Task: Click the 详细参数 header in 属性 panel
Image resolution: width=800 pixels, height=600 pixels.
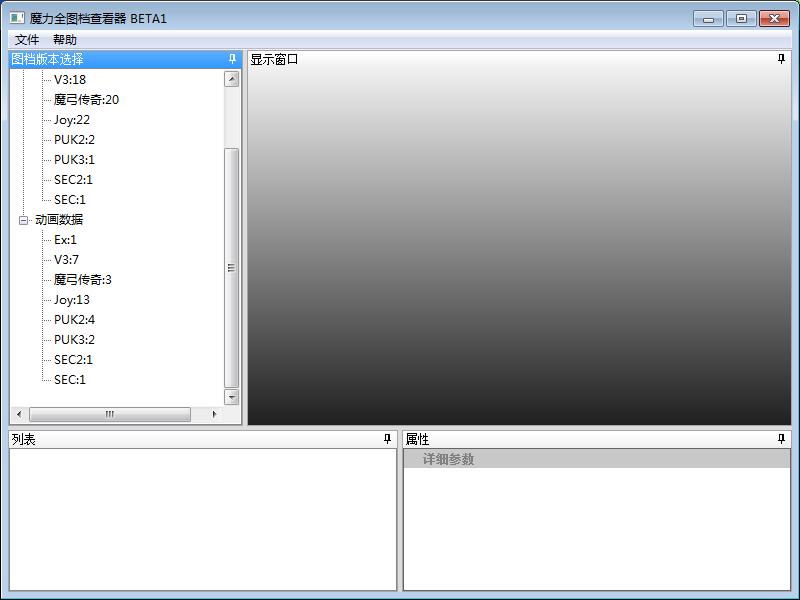Action: point(448,459)
